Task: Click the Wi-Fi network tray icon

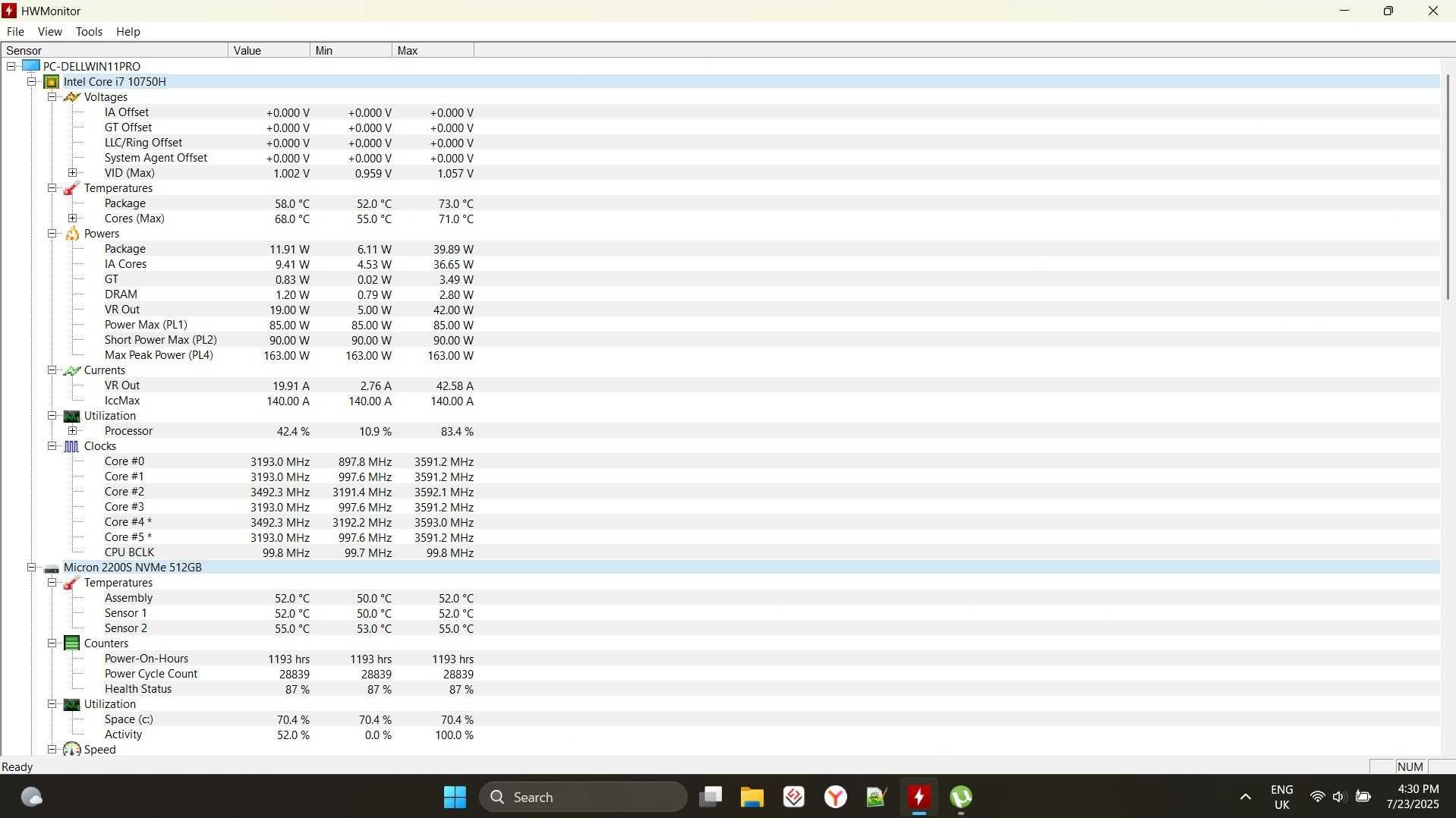Action: 1318,797
